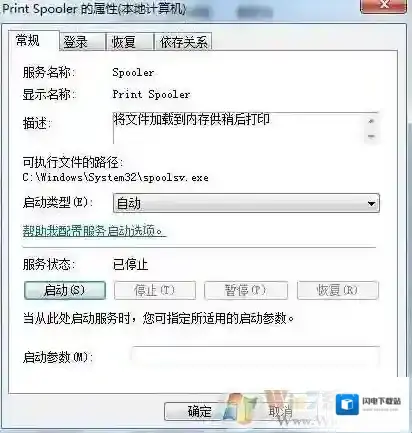412x433 pixels.
Task: Select the 自动 startup type combo box
Action: (x=246, y=203)
